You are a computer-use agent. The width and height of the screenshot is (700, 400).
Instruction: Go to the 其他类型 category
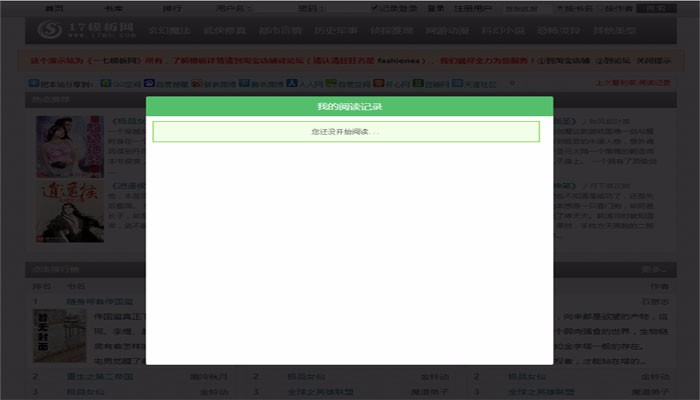[x=614, y=30]
